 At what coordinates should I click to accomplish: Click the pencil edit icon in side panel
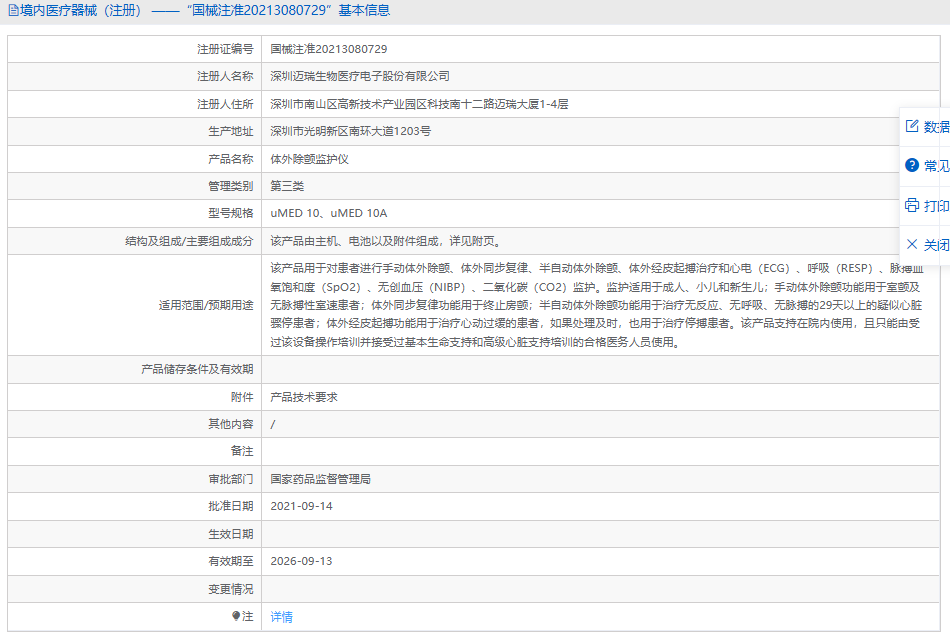(911, 126)
